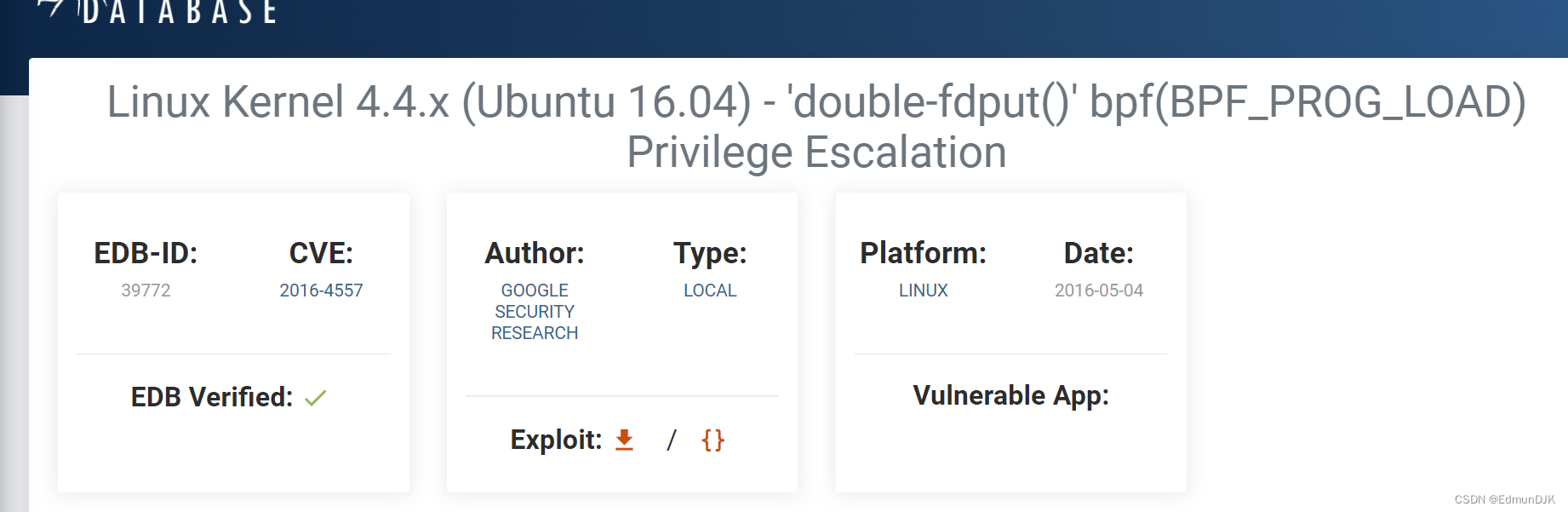Click the Type heading

[710, 253]
